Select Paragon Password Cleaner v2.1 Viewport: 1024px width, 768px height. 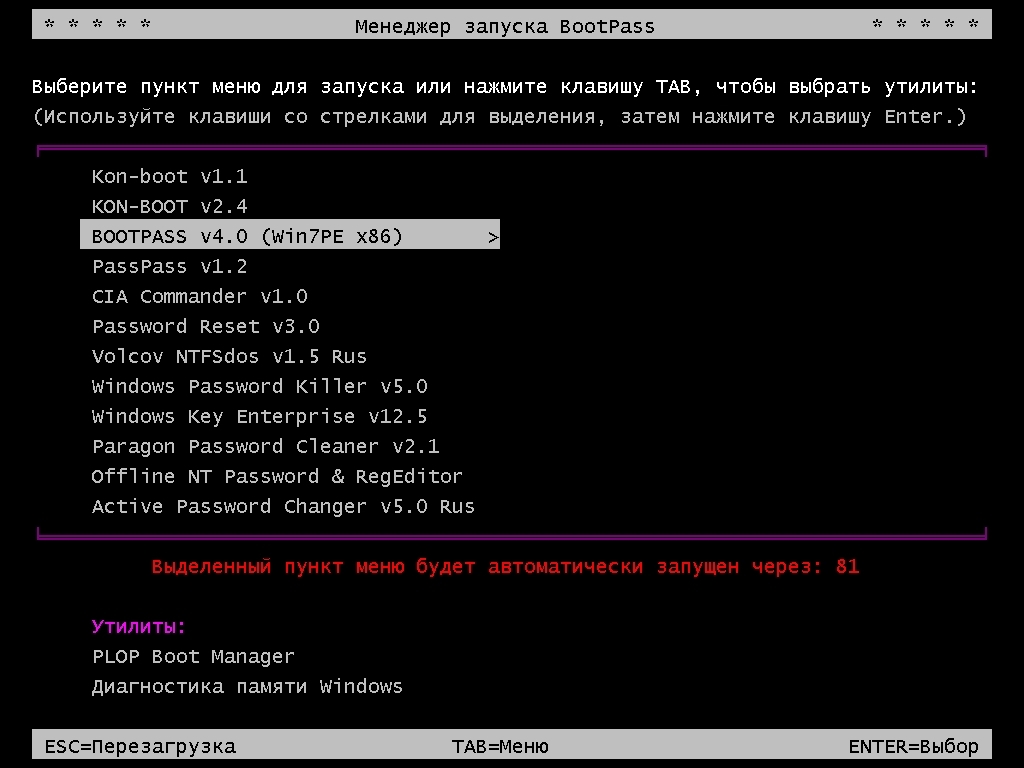(265, 447)
